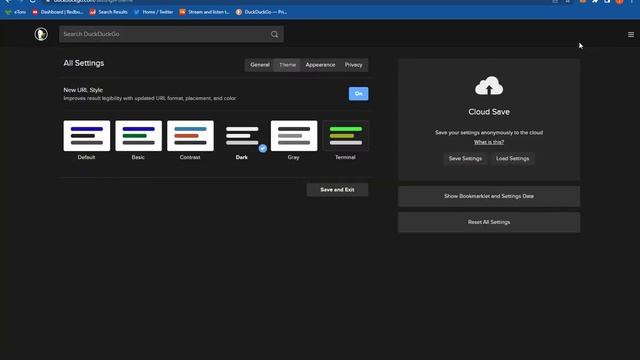Switch to the Appearance tab
This screenshot has width=640, height=360.
(x=320, y=65)
